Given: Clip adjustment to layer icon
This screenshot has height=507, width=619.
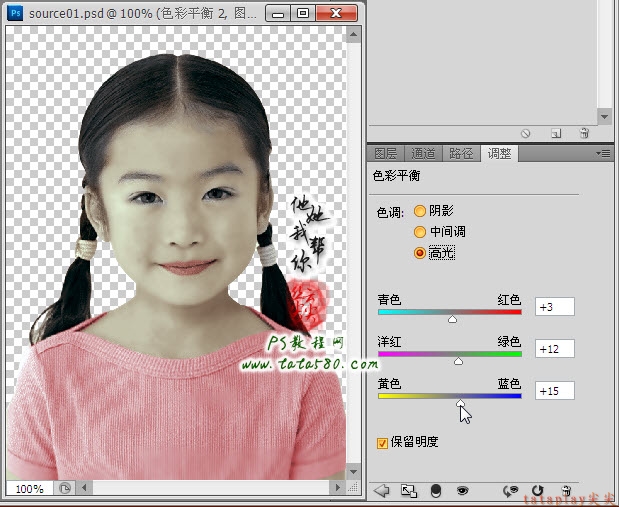Looking at the screenshot, I should 435,491.
